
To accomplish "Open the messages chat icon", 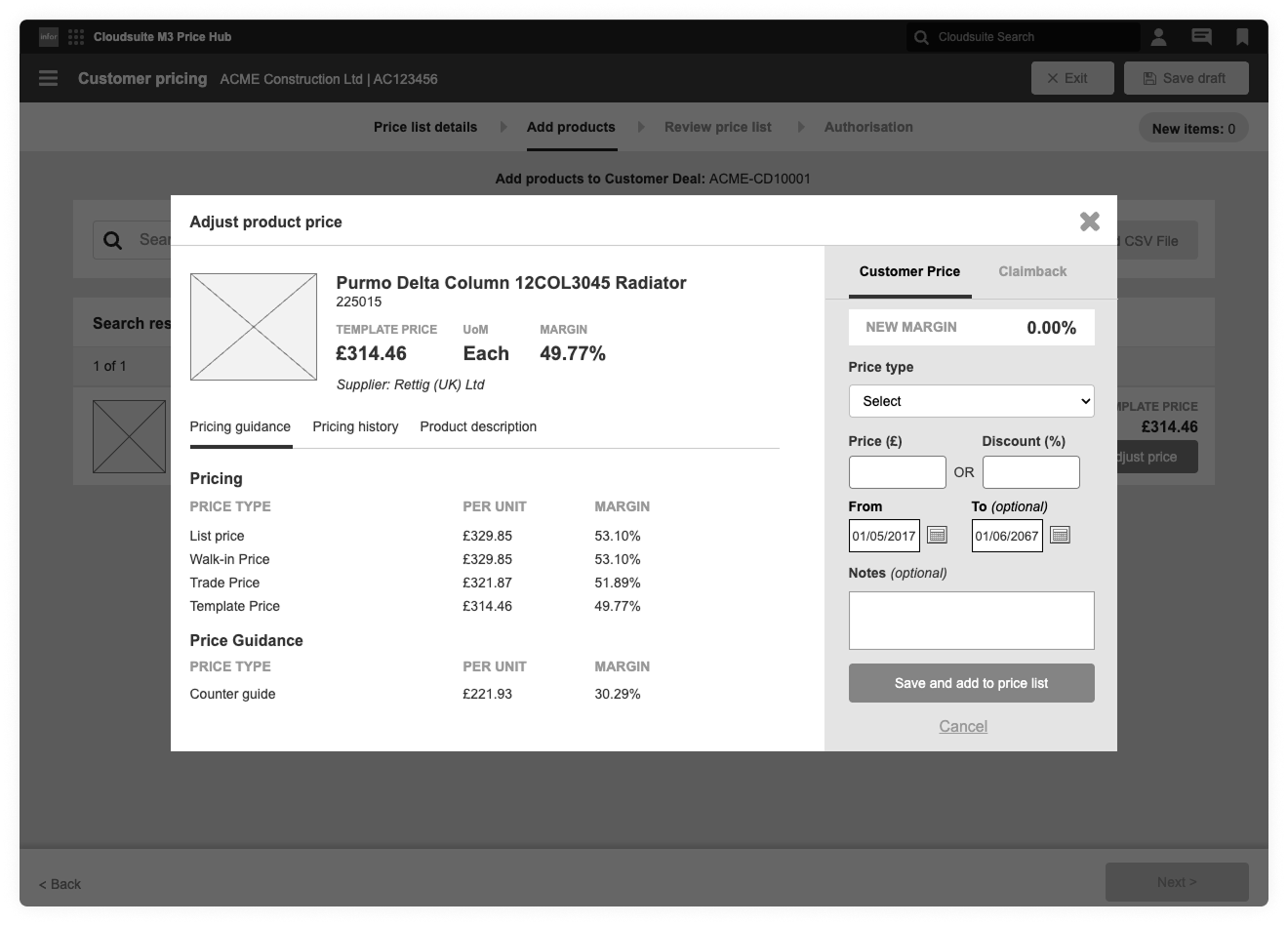I will click(x=1202, y=37).
